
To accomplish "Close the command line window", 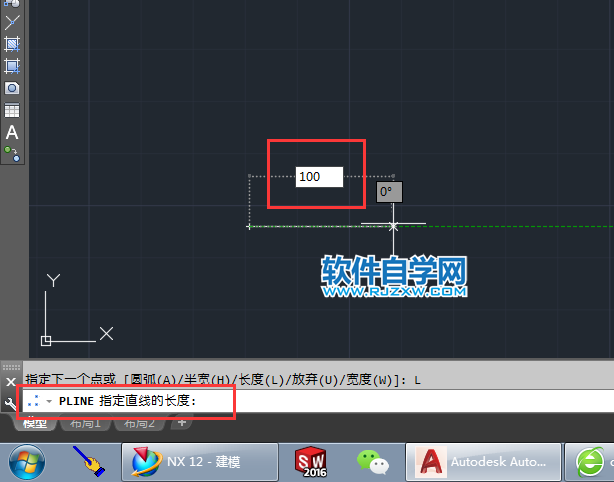I will 11,382.
